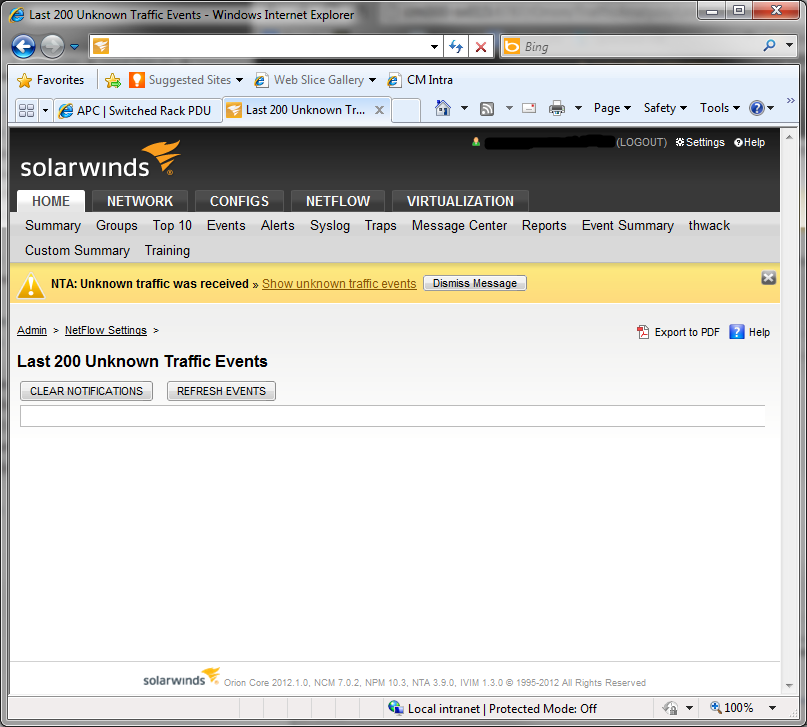Image resolution: width=807 pixels, height=727 pixels.
Task: Expand the Print options dropdown arrow
Action: pyautogui.click(x=578, y=108)
